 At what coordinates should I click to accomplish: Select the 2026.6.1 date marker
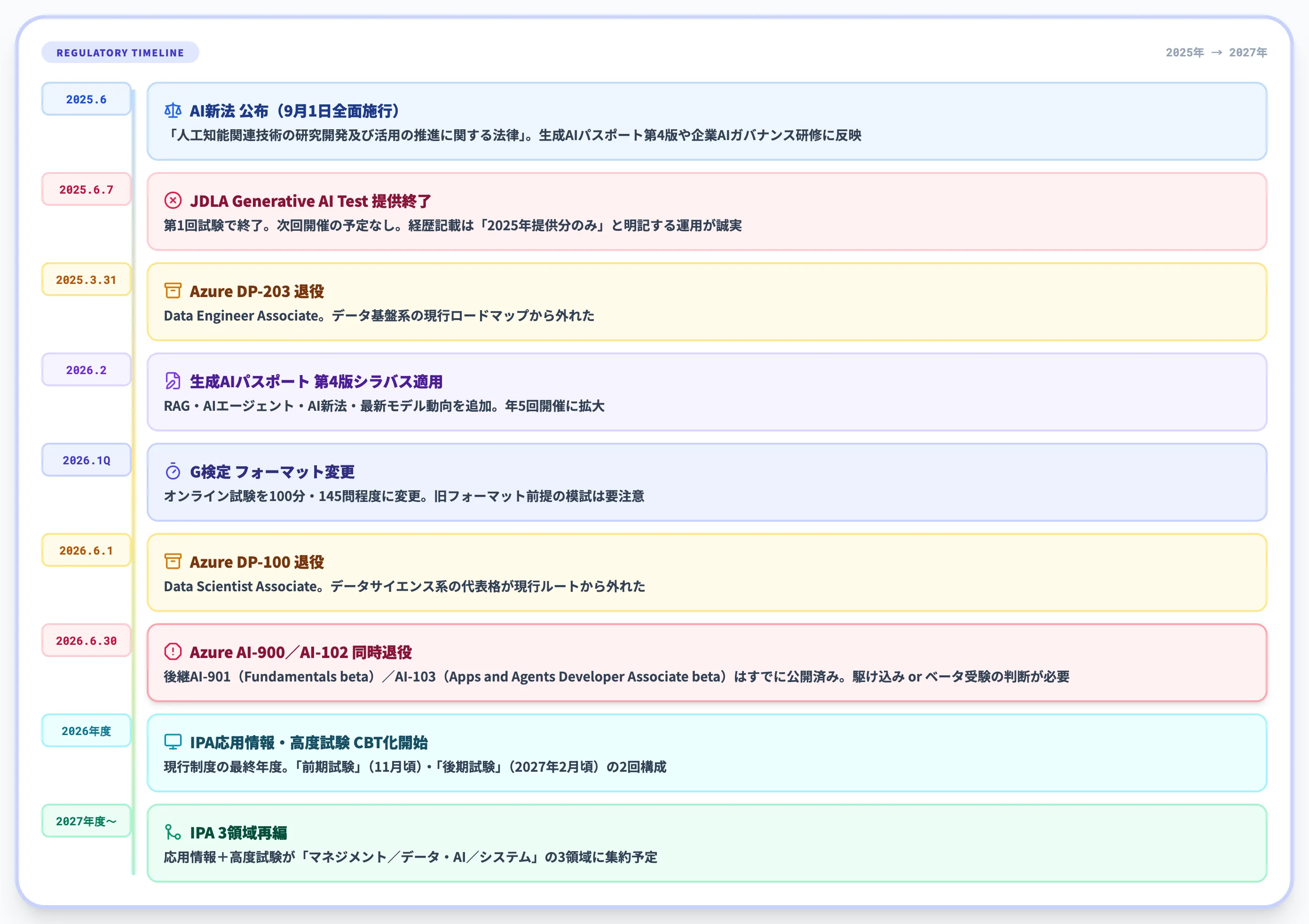point(86,550)
